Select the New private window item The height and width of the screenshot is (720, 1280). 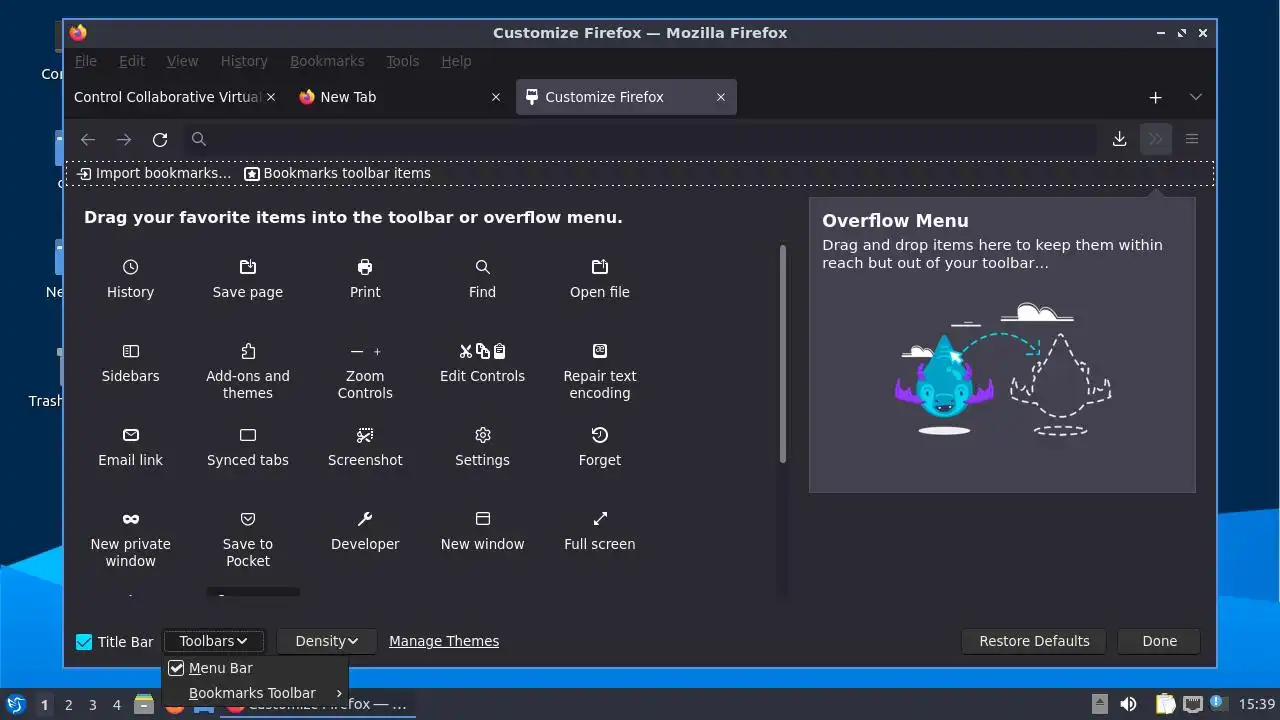click(x=130, y=539)
